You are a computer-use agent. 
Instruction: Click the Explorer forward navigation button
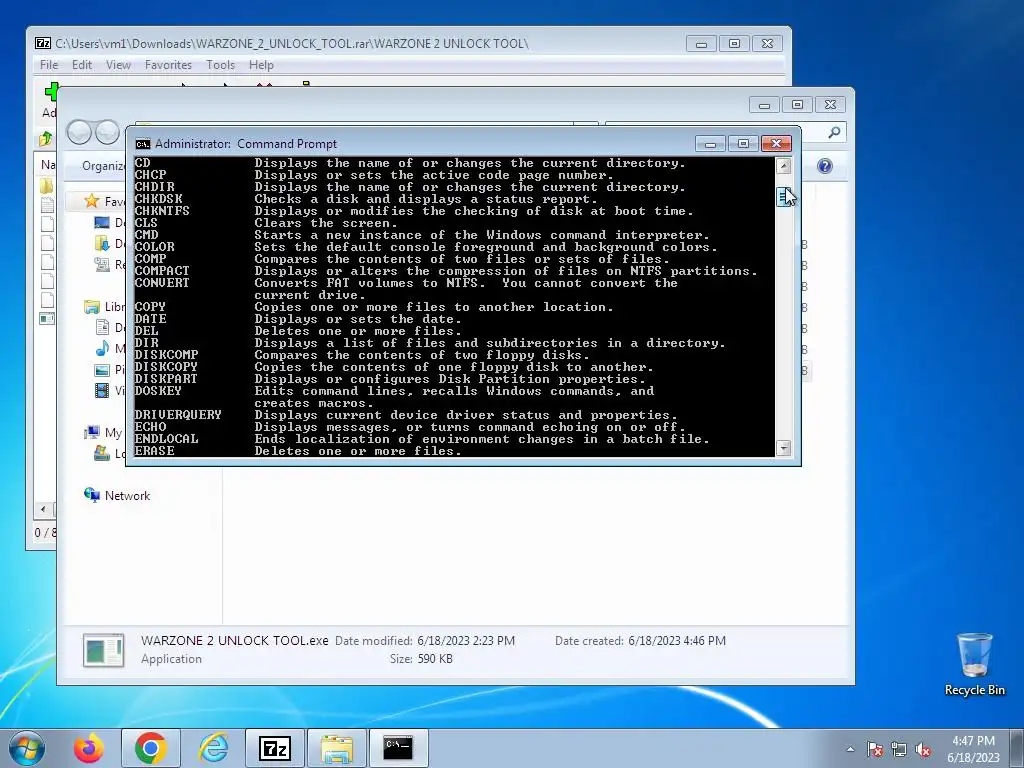pyautogui.click(x=106, y=132)
